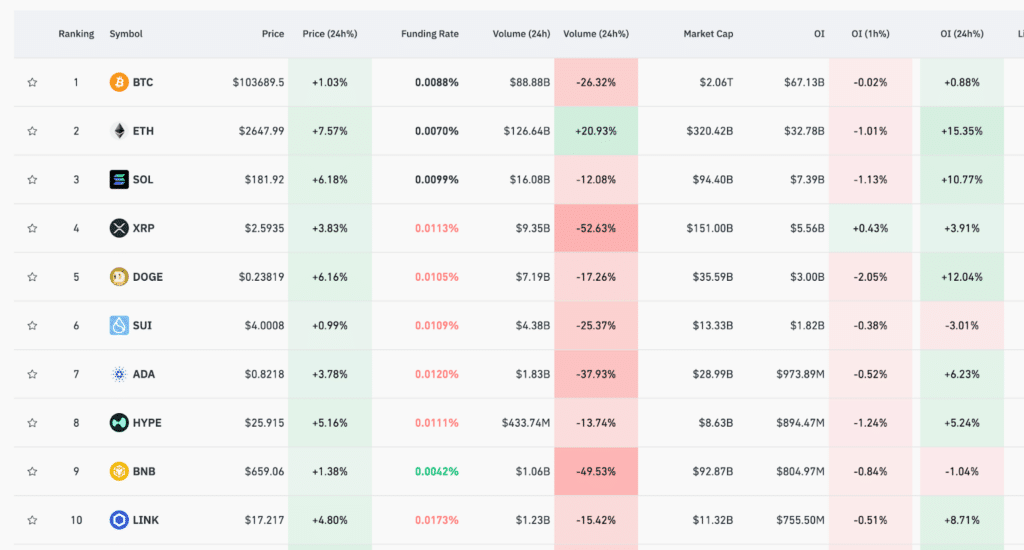Viewport: 1024px width, 550px height.
Task: Sort by Price (24h%) header
Action: point(330,34)
